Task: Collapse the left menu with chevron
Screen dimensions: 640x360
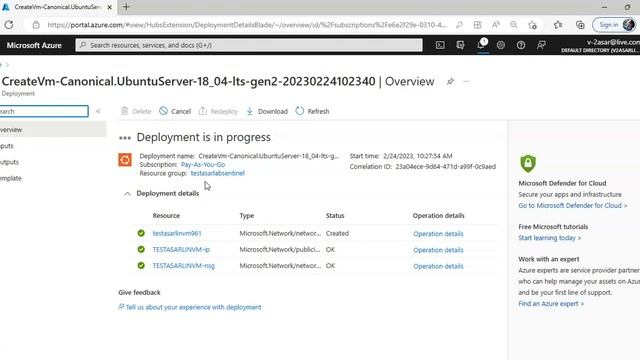Action: click(x=98, y=111)
